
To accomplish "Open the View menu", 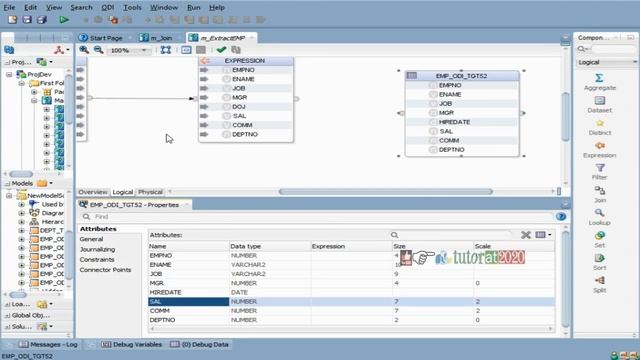I will (54, 7).
